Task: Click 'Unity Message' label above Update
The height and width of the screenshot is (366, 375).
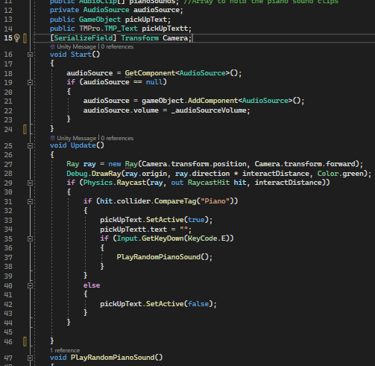Action: click(76, 138)
